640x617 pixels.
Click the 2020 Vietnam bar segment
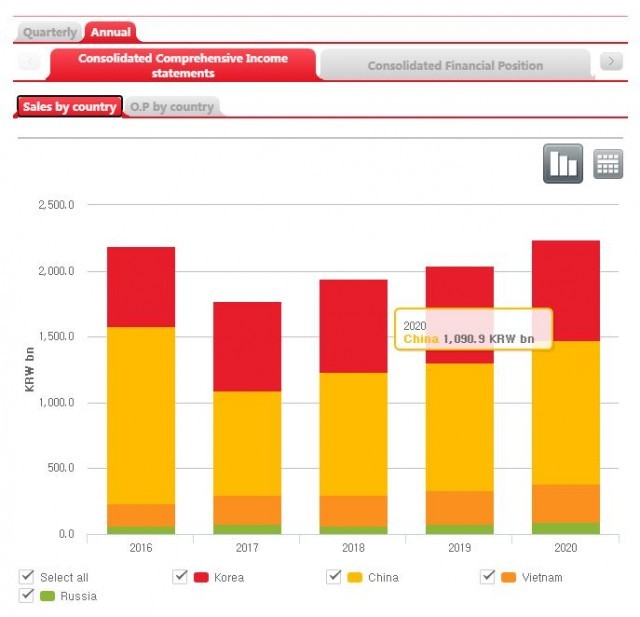click(x=565, y=503)
